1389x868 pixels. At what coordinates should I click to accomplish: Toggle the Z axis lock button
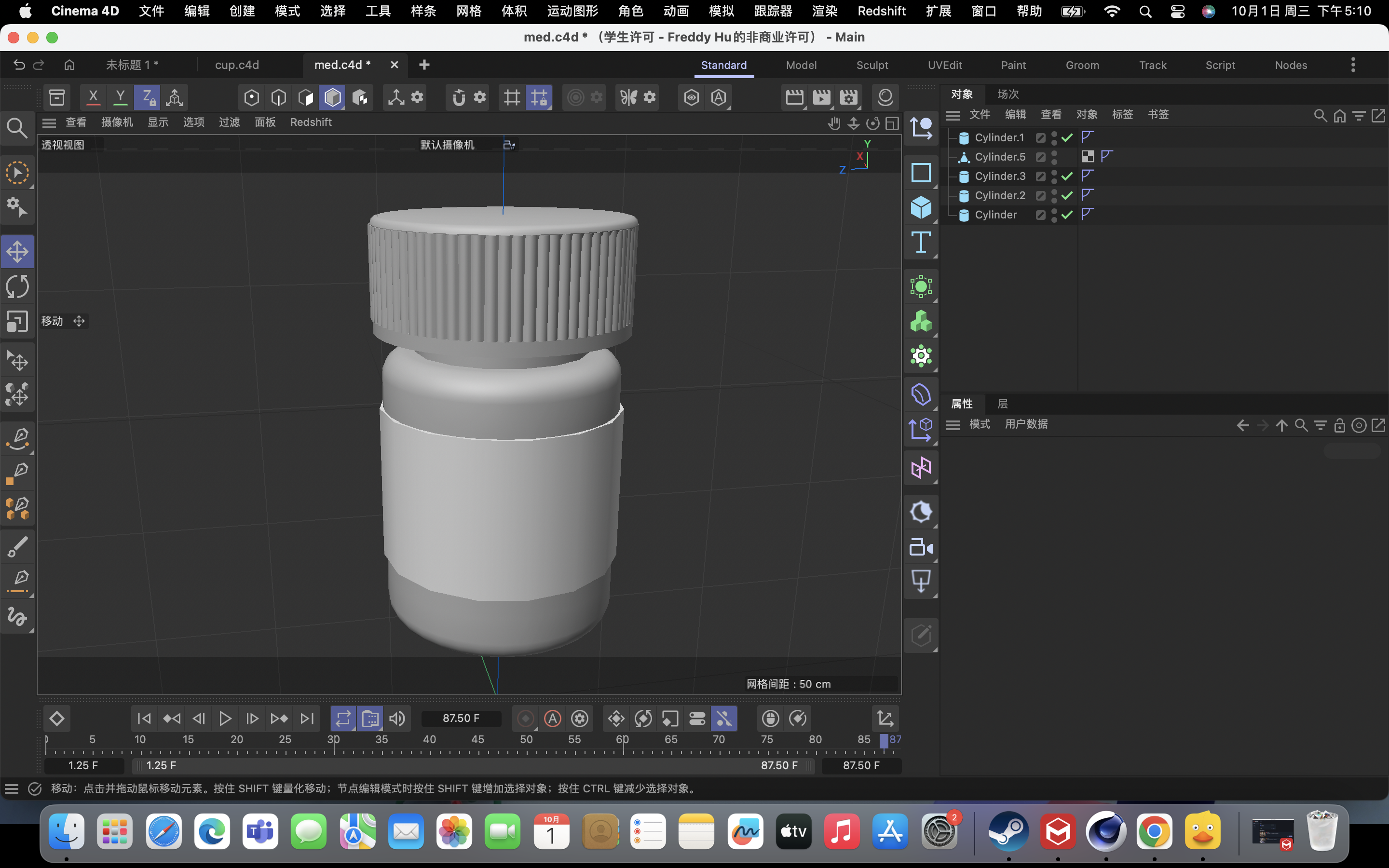[147, 97]
